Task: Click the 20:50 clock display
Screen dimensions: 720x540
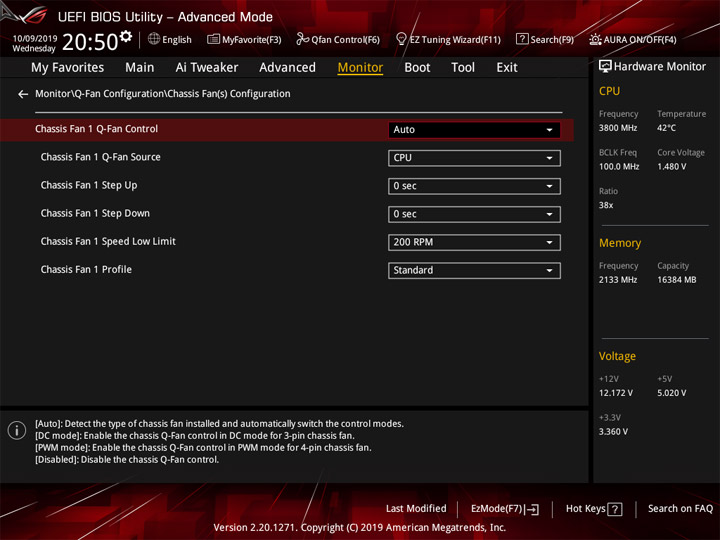Action: click(90, 42)
